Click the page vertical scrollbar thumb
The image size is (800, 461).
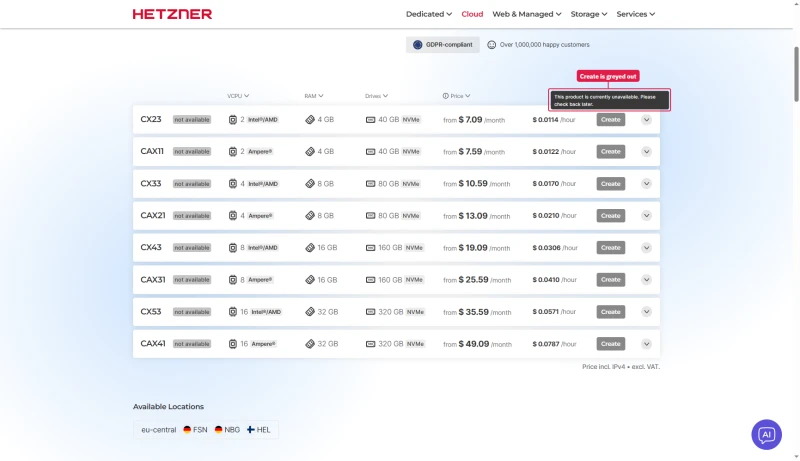796,74
